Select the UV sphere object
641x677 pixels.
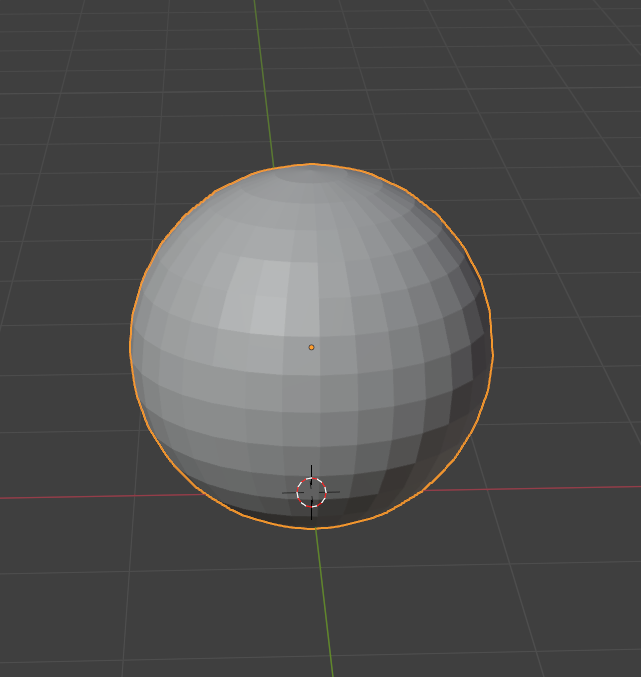[330, 400]
